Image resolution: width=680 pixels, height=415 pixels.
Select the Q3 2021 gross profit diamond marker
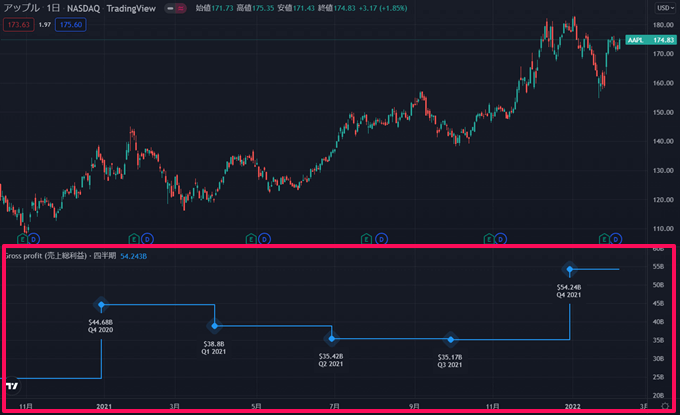[x=451, y=340]
